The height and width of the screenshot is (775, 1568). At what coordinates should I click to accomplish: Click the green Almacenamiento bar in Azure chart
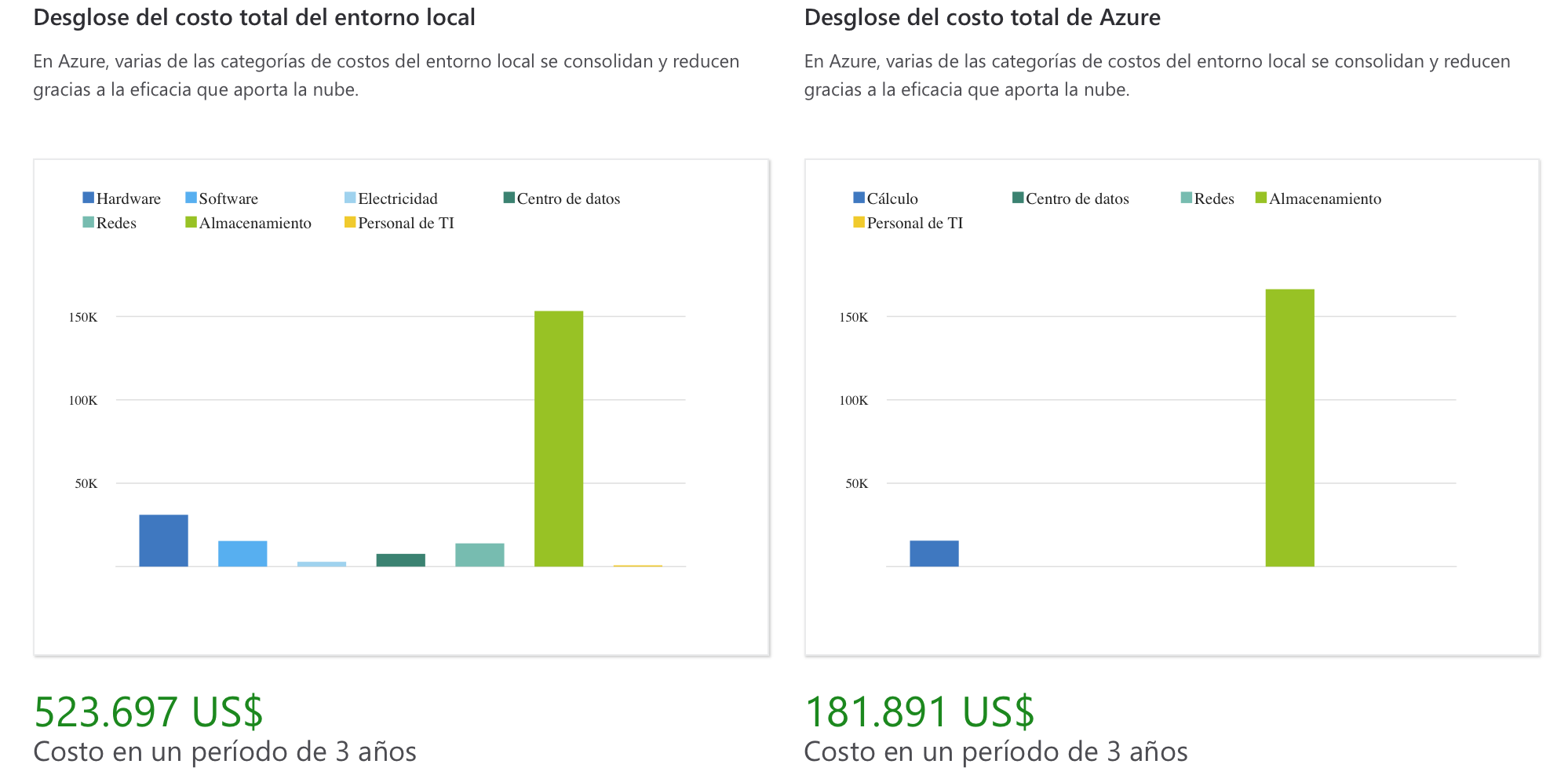(x=1289, y=428)
